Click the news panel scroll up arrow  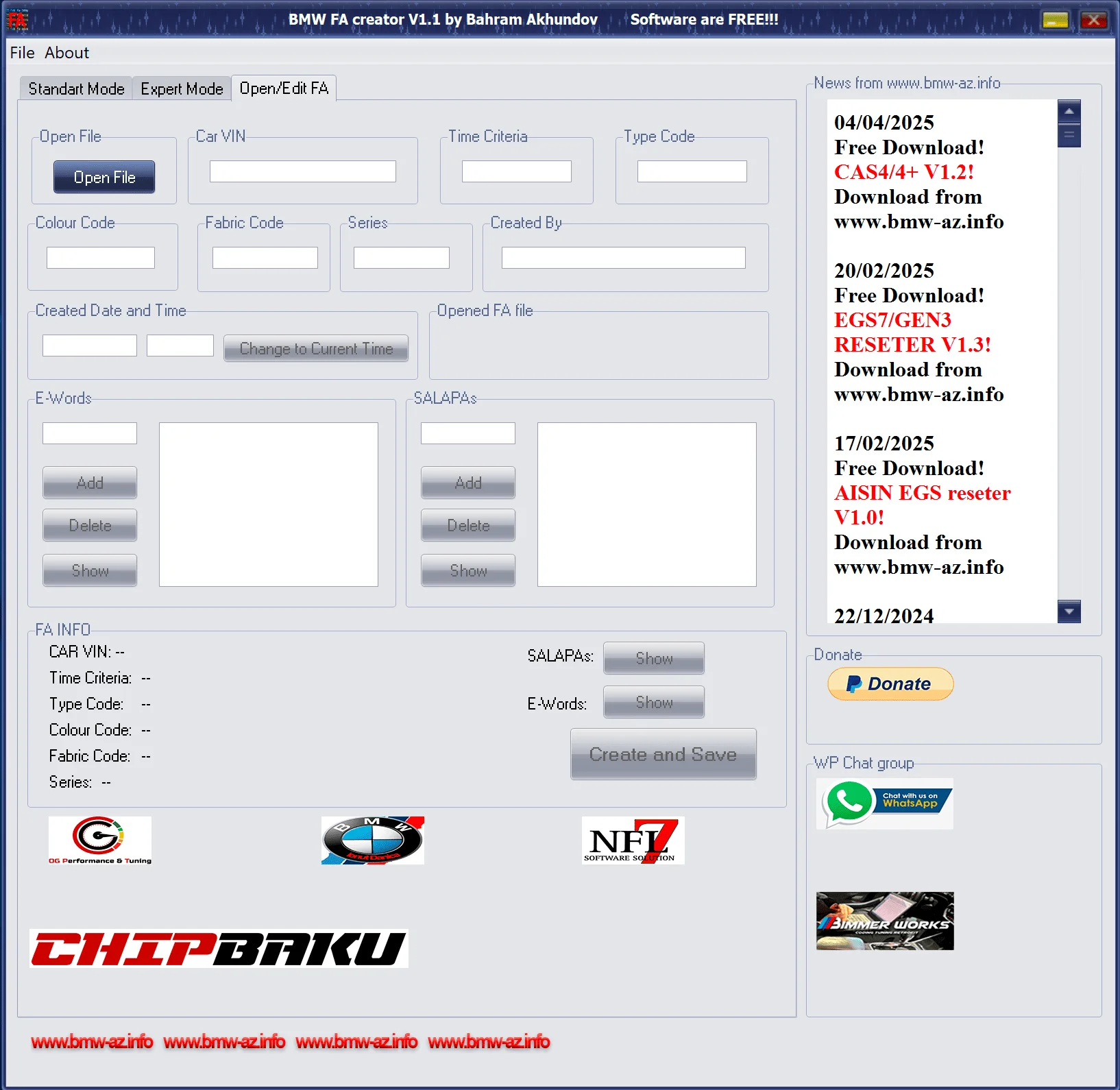point(1069,110)
